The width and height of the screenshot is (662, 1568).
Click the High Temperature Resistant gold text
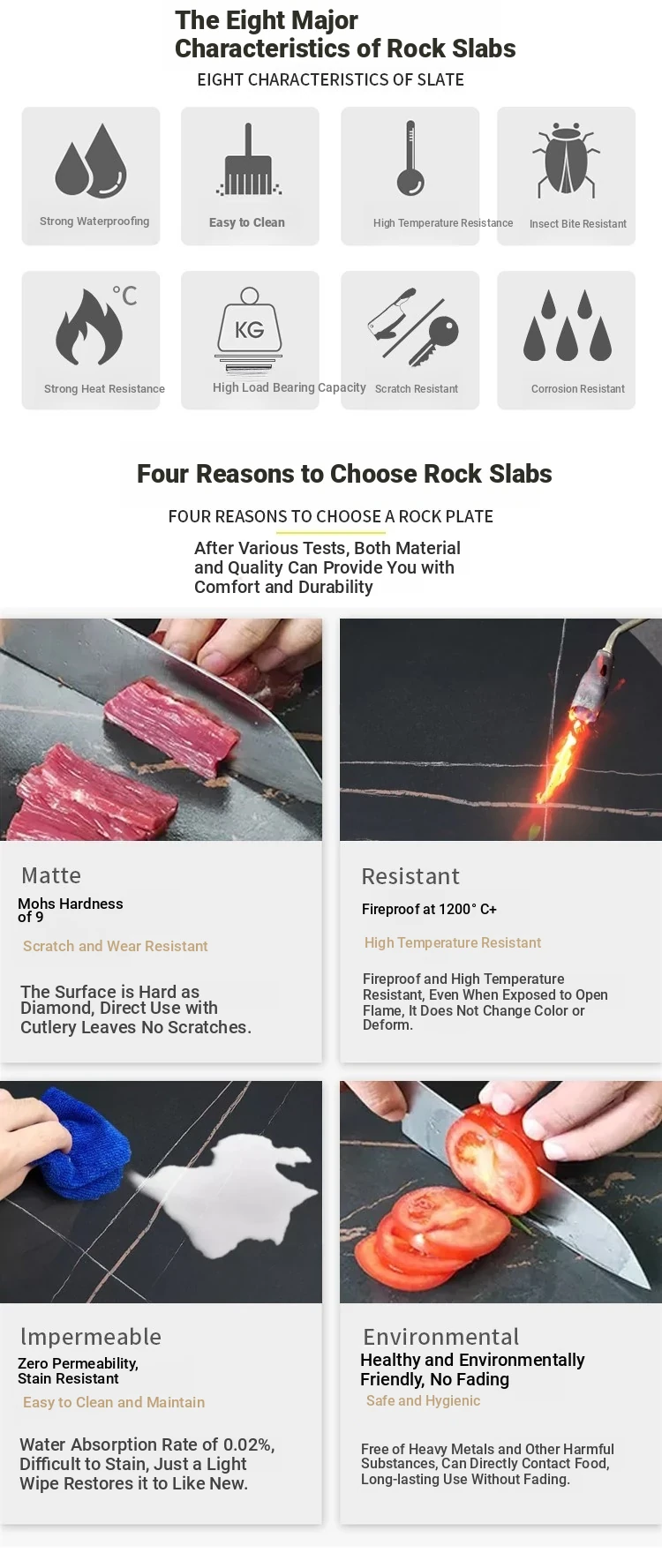pyautogui.click(x=453, y=942)
